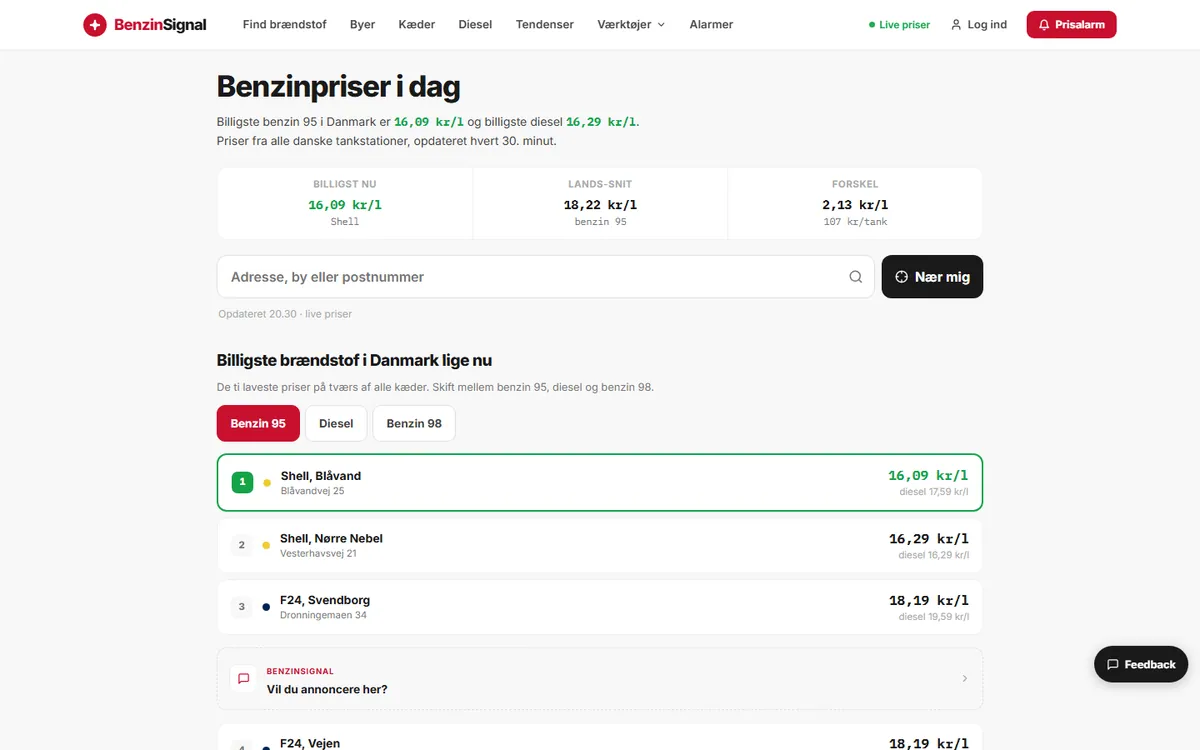Click the Vil du annoncere her? text

tap(327, 689)
